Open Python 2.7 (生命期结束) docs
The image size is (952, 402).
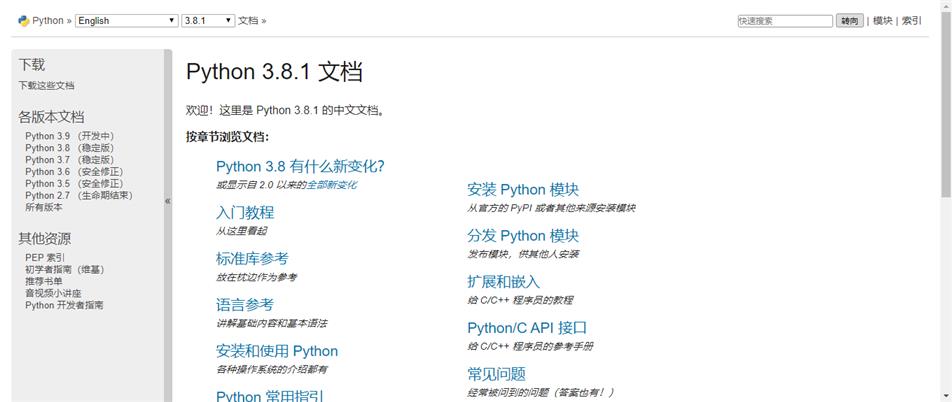(79, 196)
